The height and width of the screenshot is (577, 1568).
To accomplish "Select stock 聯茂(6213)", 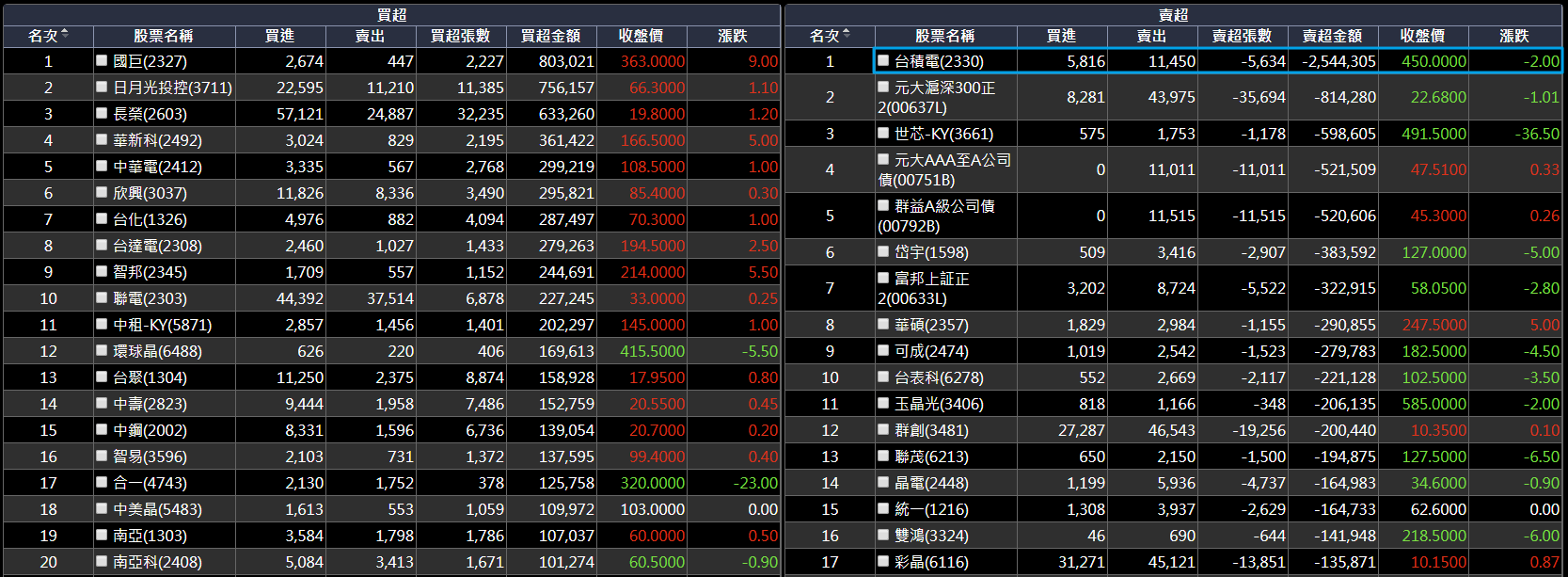I will point(931,457).
